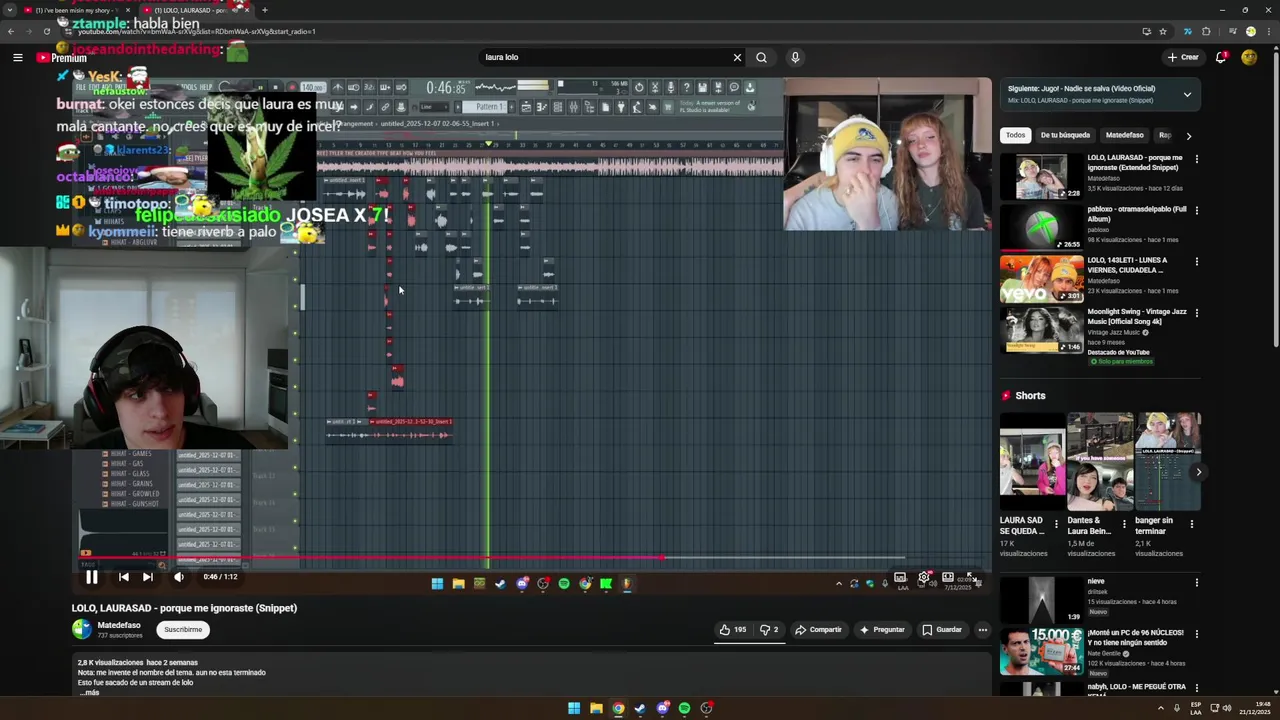This screenshot has height=720, width=1280.
Task: Open Steam from the taskbar
Action: point(640,708)
